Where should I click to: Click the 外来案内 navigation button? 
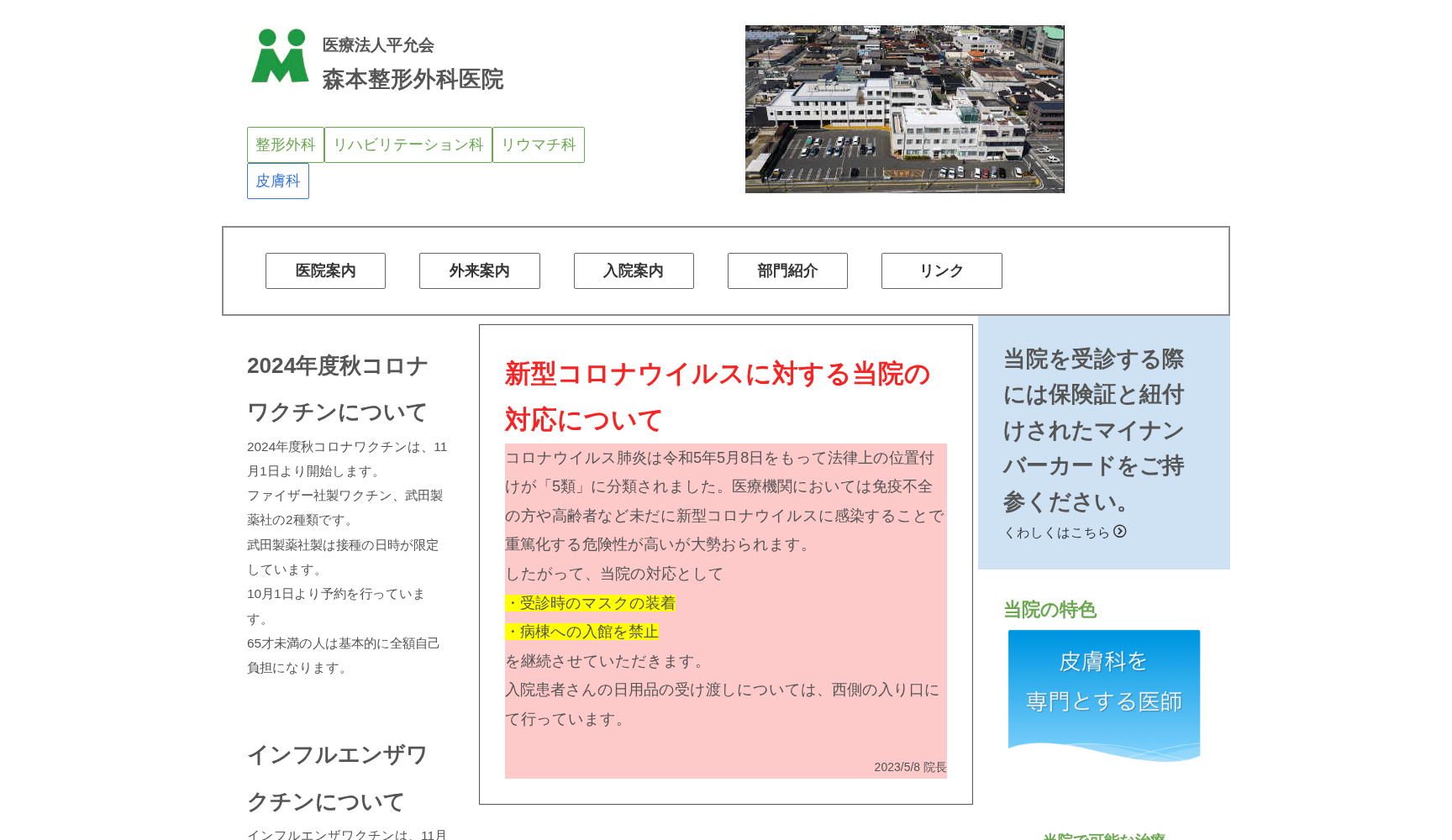click(479, 270)
